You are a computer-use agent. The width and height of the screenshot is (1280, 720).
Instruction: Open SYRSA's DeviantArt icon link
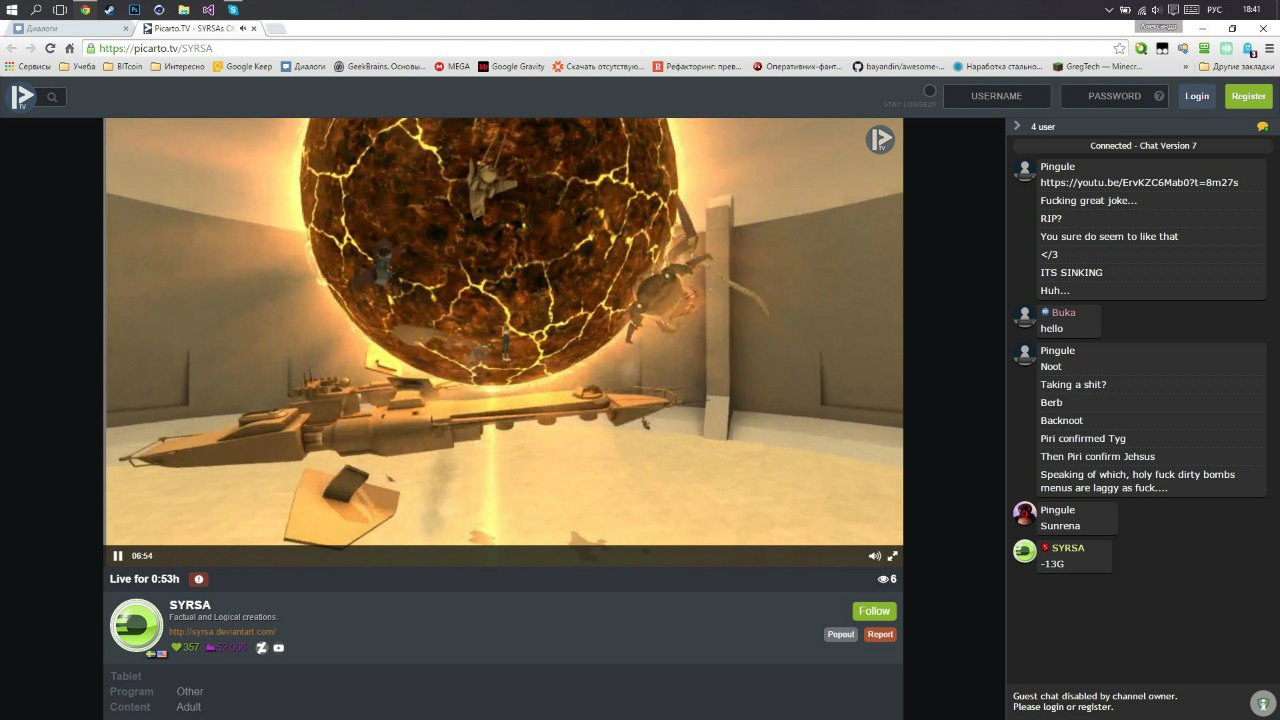[261, 648]
